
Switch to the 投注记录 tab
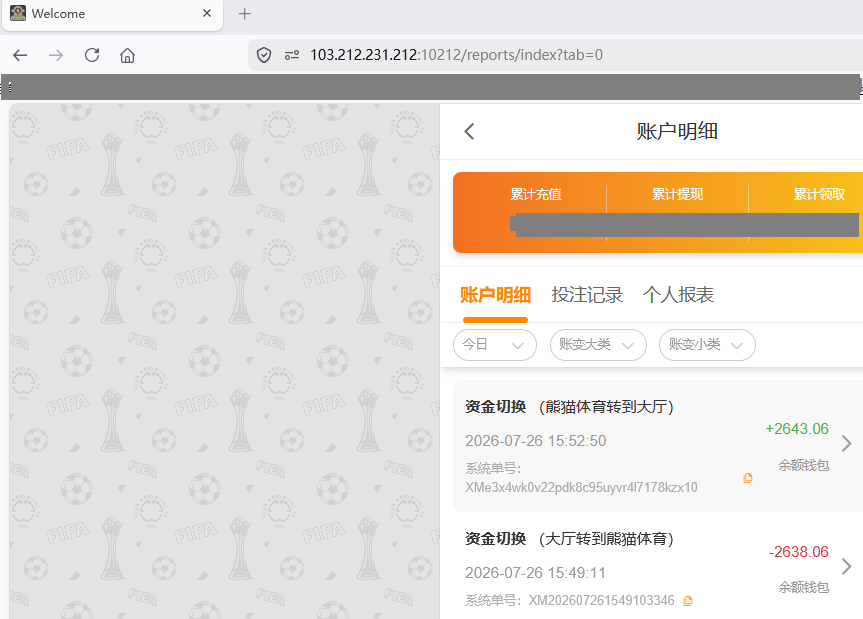587,295
